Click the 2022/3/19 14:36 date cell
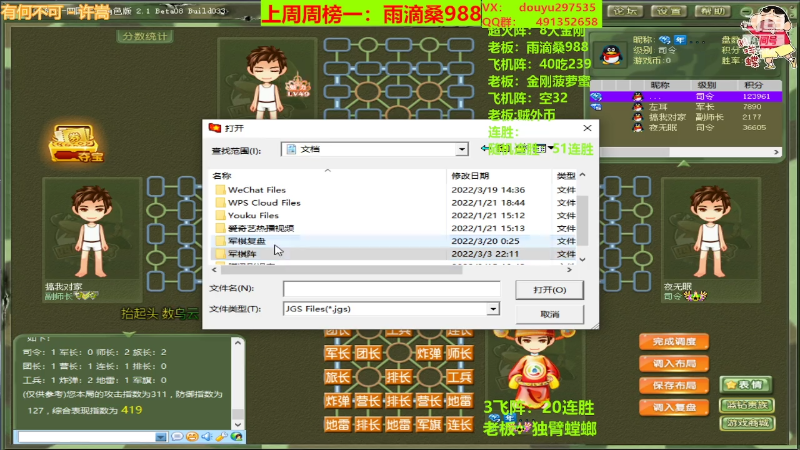Viewport: 800px width, 450px height. [488, 190]
